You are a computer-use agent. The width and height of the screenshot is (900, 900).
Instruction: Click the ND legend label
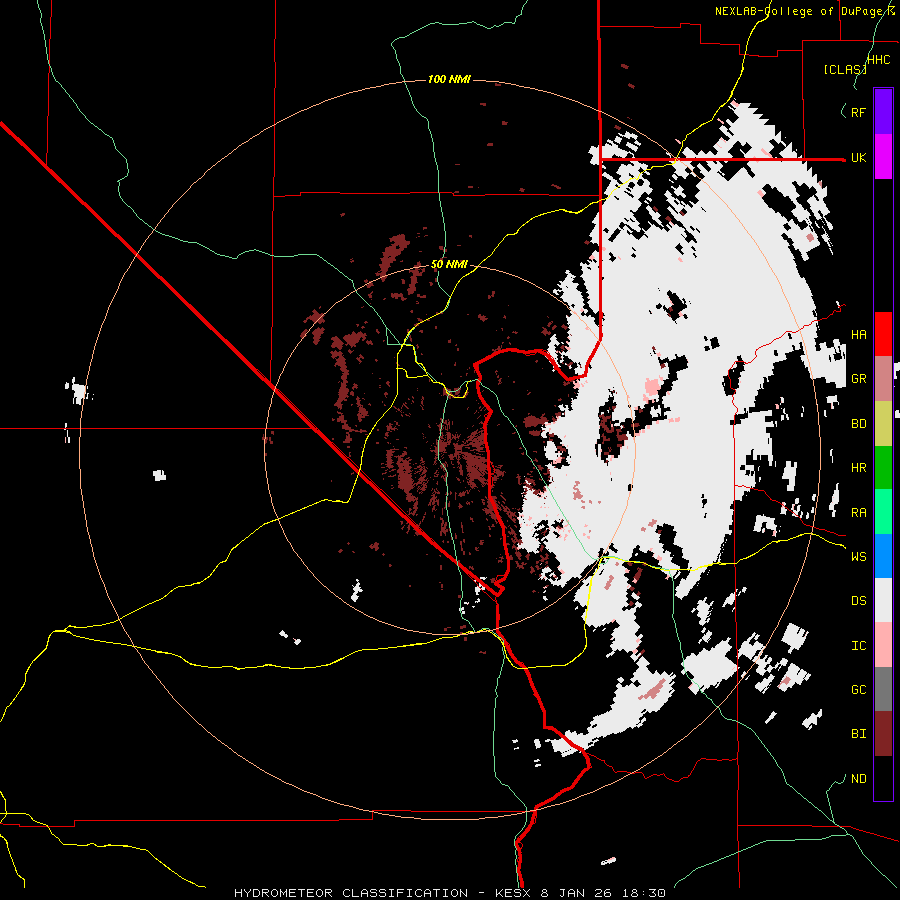[858, 779]
